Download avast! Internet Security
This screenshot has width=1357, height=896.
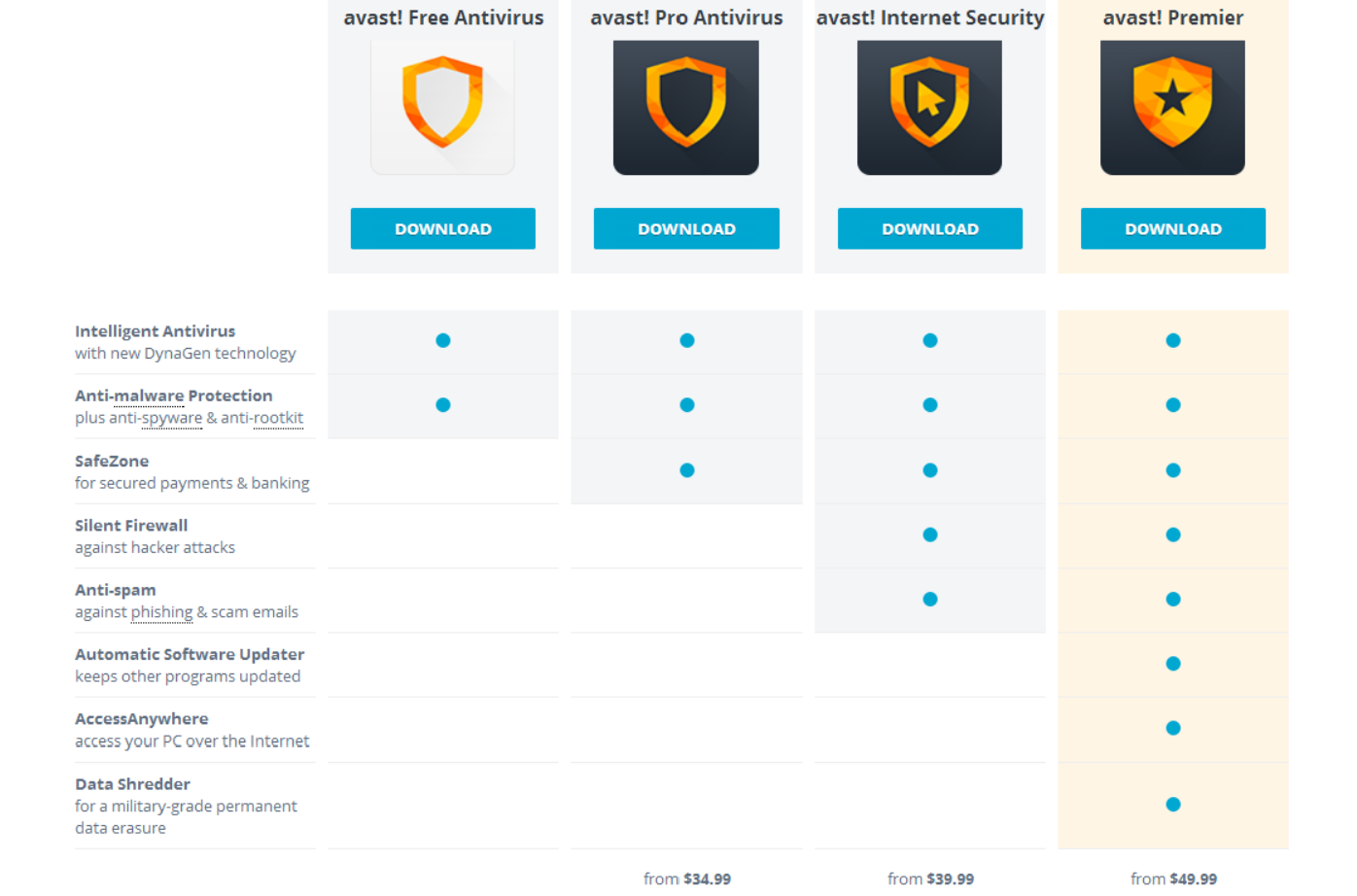(x=930, y=228)
